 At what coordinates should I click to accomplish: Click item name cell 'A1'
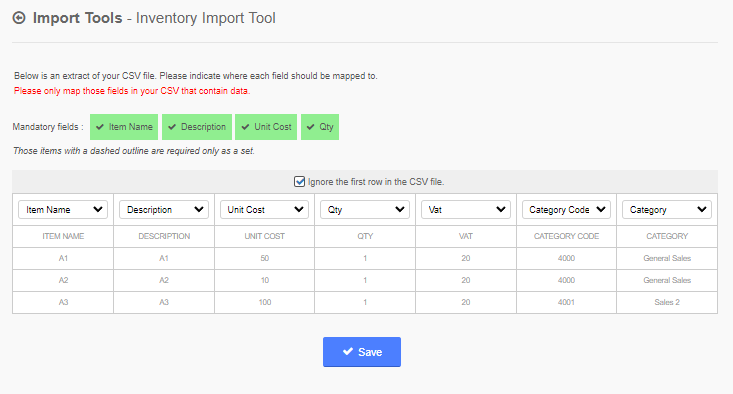[x=63, y=258]
